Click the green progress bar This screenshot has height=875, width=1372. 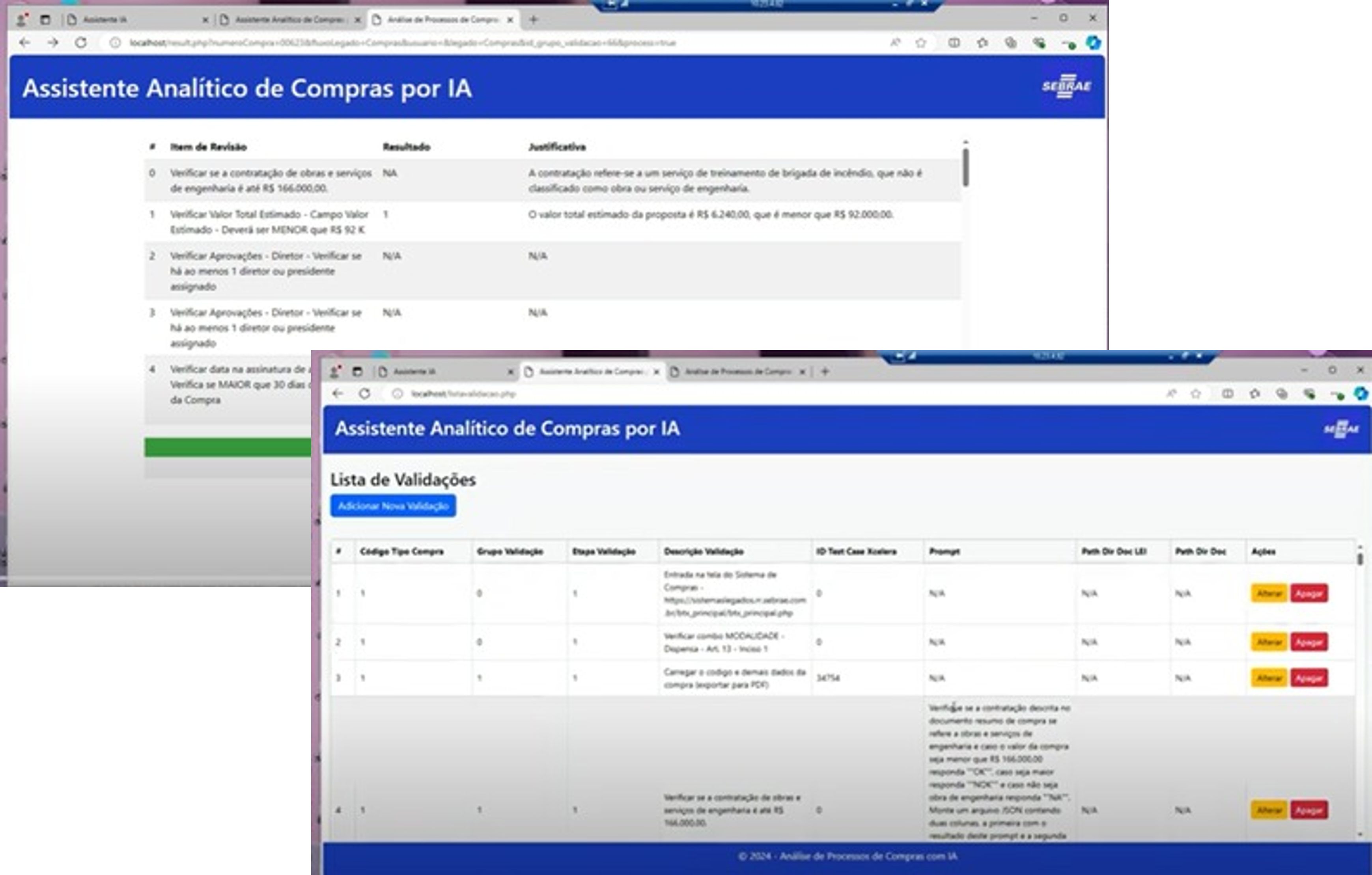tap(228, 447)
